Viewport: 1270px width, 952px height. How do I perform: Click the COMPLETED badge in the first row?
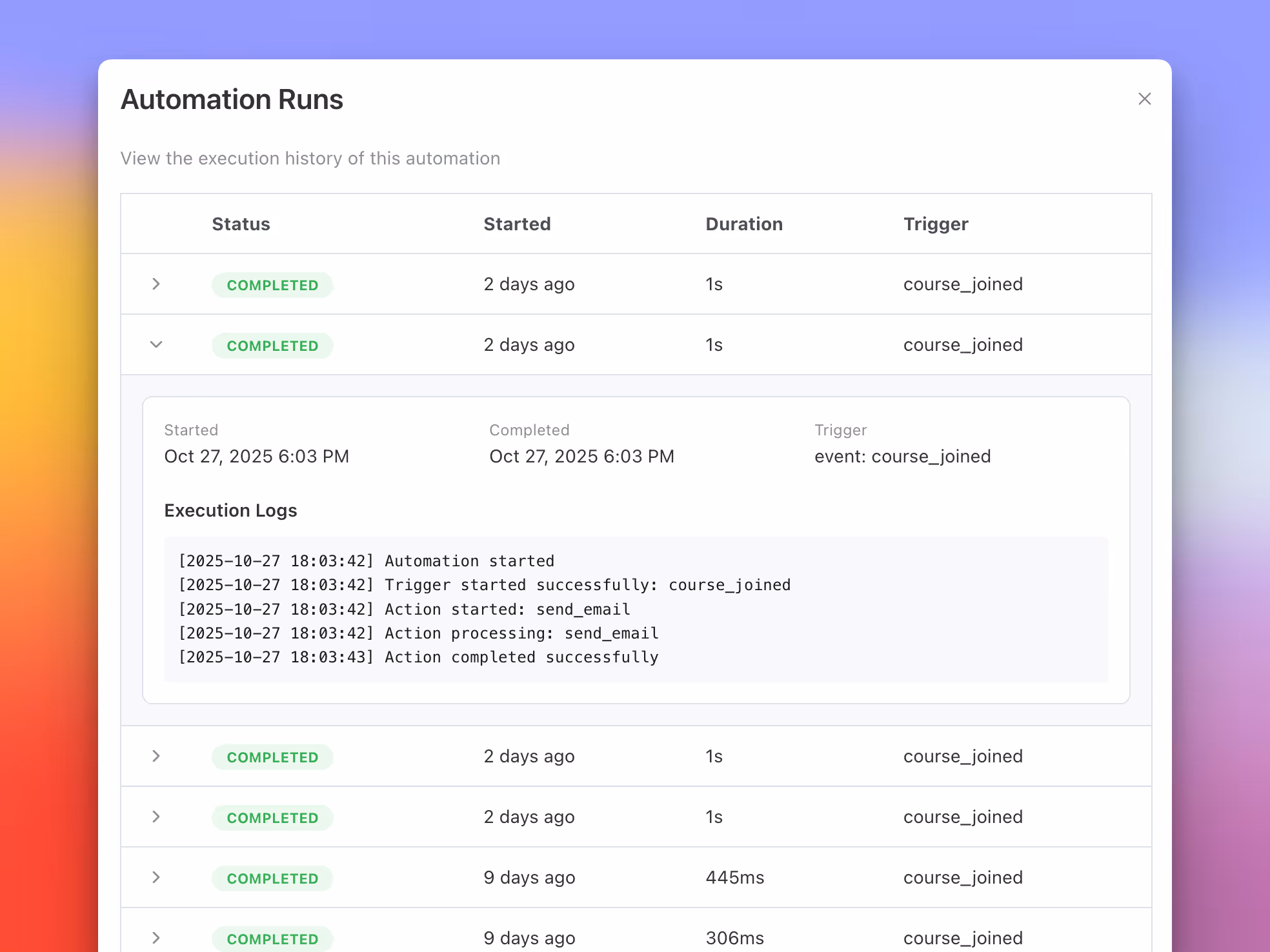[x=272, y=284]
